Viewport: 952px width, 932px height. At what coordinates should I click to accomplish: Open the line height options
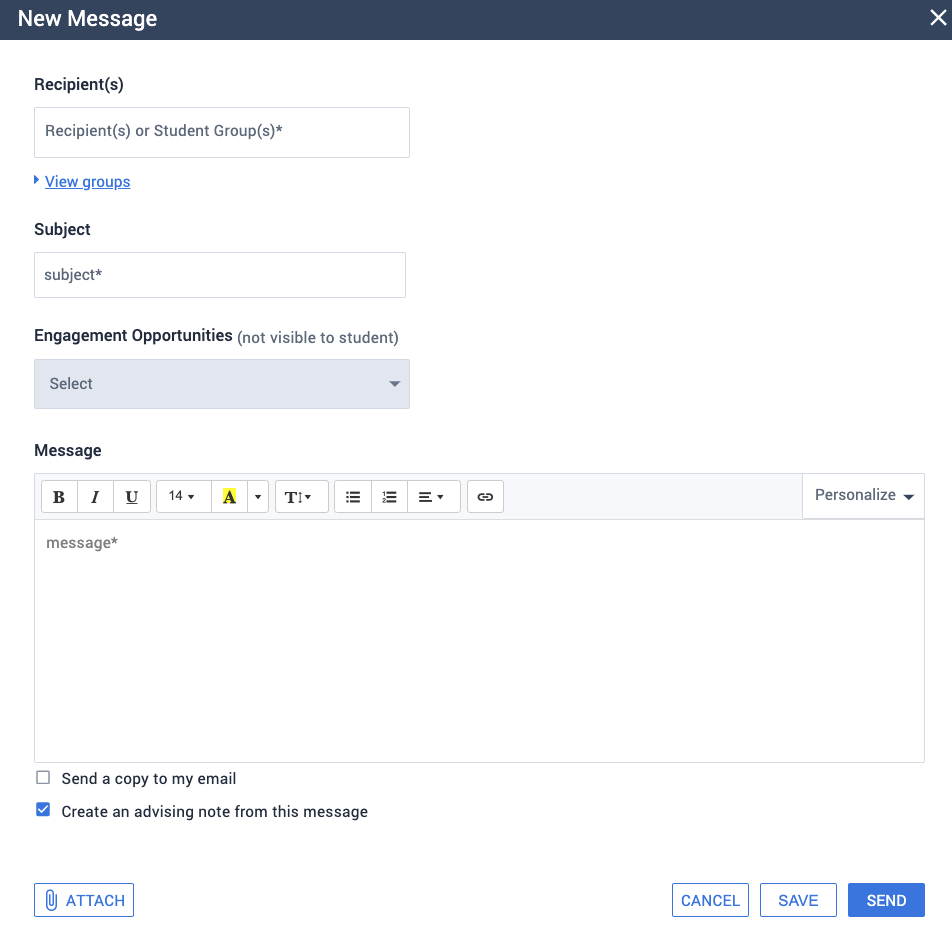point(302,497)
